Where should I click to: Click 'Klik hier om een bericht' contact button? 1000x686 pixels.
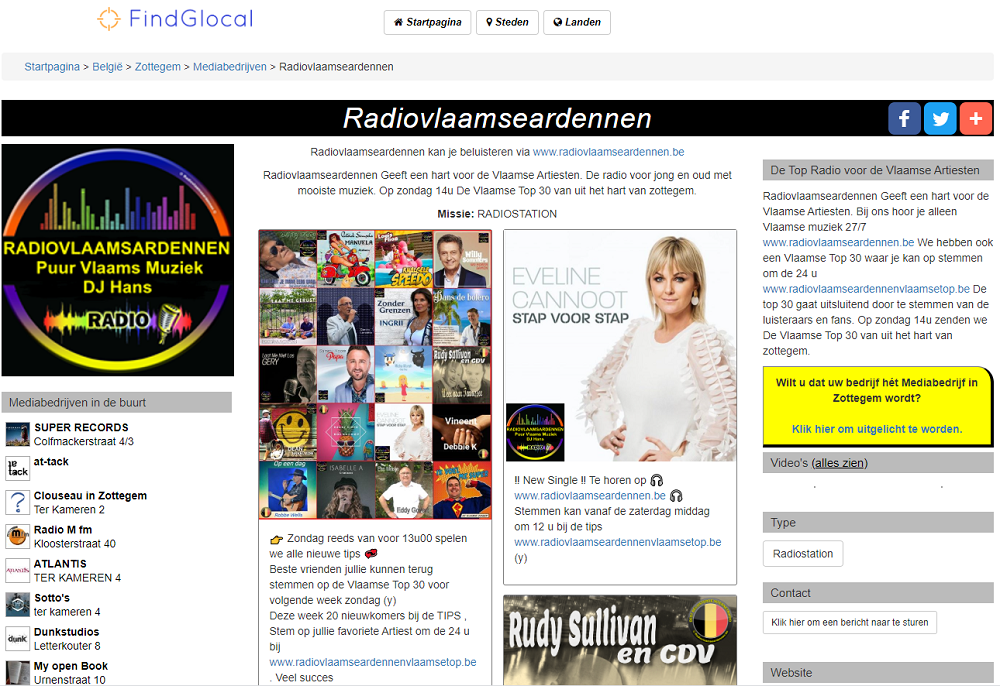[849, 622]
